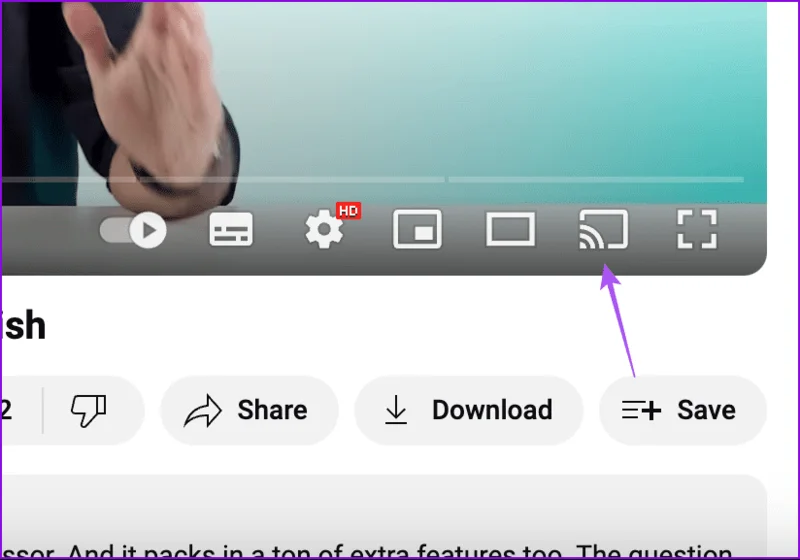Expand the video description box
Viewport: 800px width, 560px height.
[x=384, y=516]
